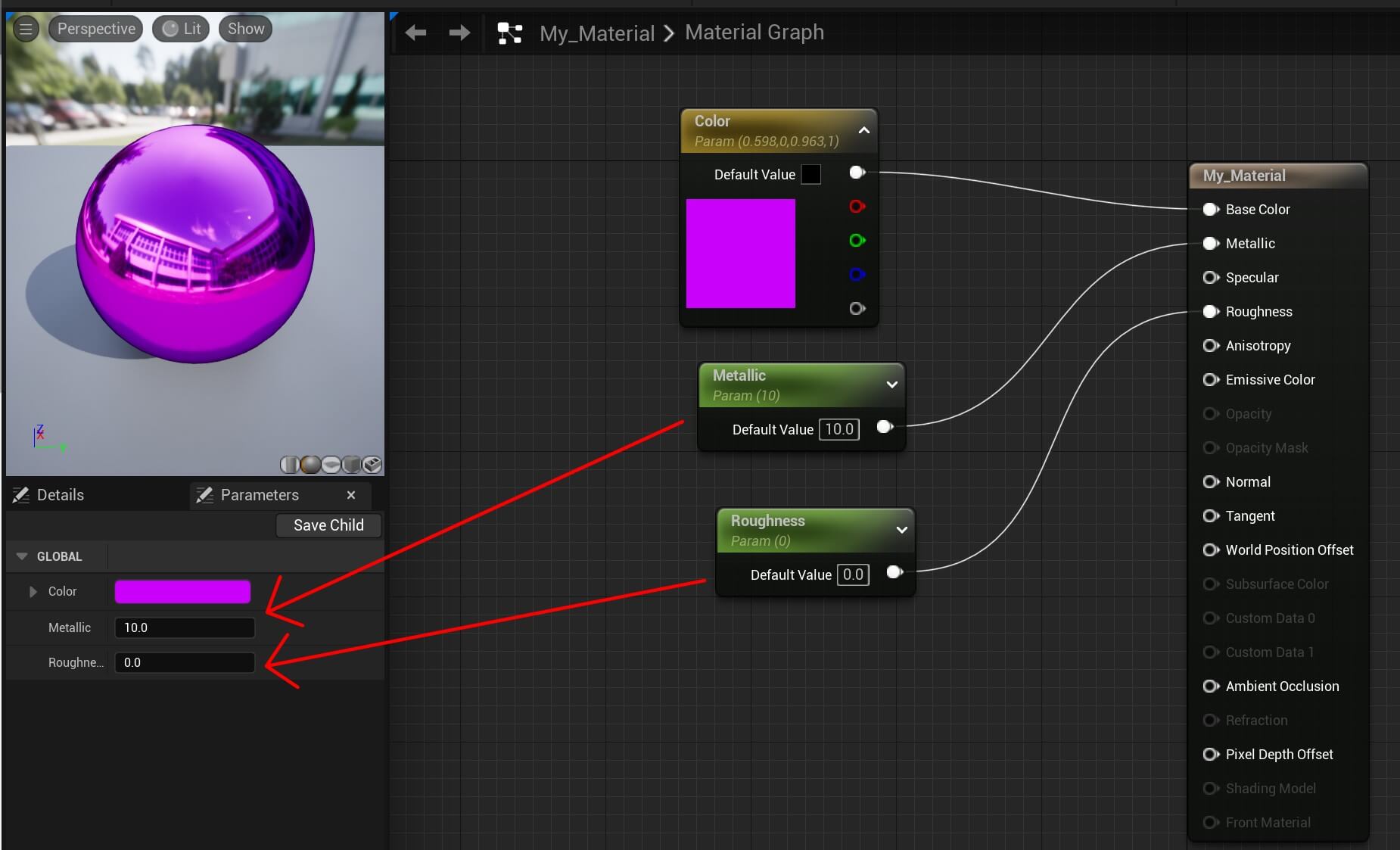The image size is (1400, 850).
Task: Click the red channel output pin on Color node
Action: [857, 206]
